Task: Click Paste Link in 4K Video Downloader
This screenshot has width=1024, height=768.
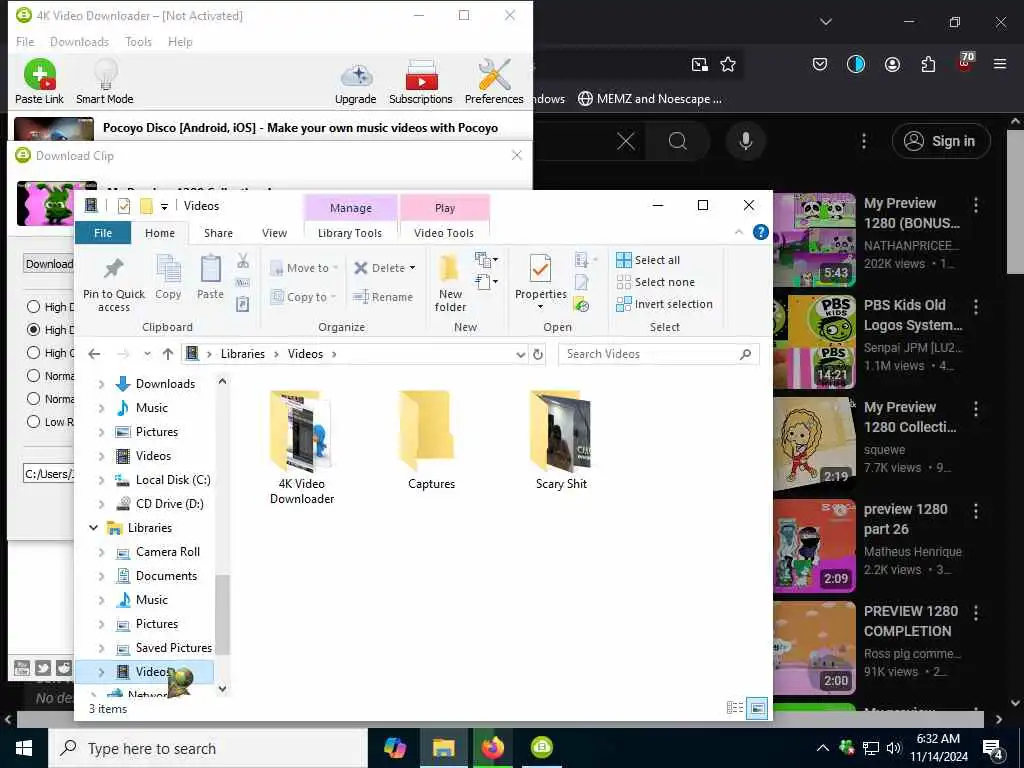Action: click(x=39, y=82)
